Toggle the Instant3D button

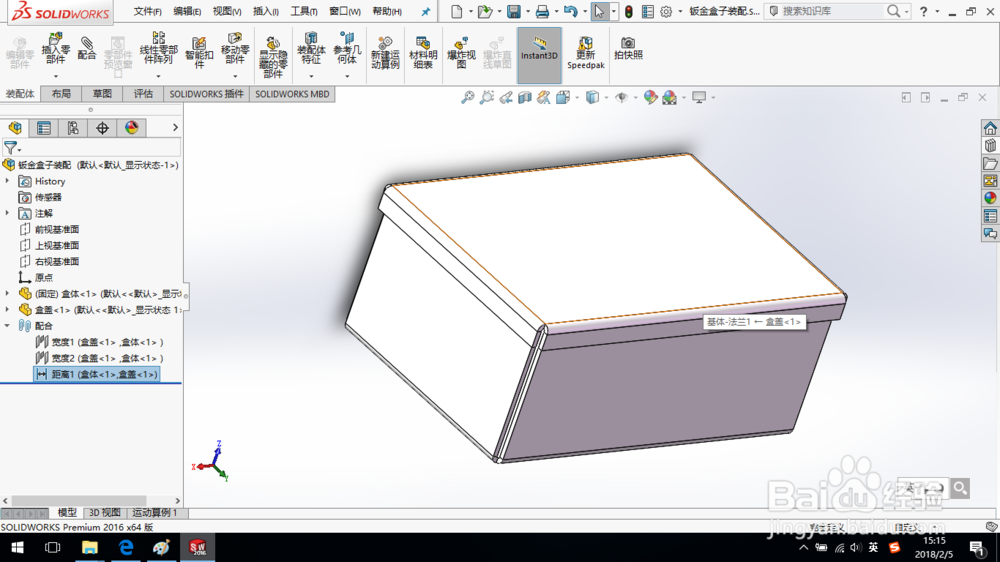point(539,55)
